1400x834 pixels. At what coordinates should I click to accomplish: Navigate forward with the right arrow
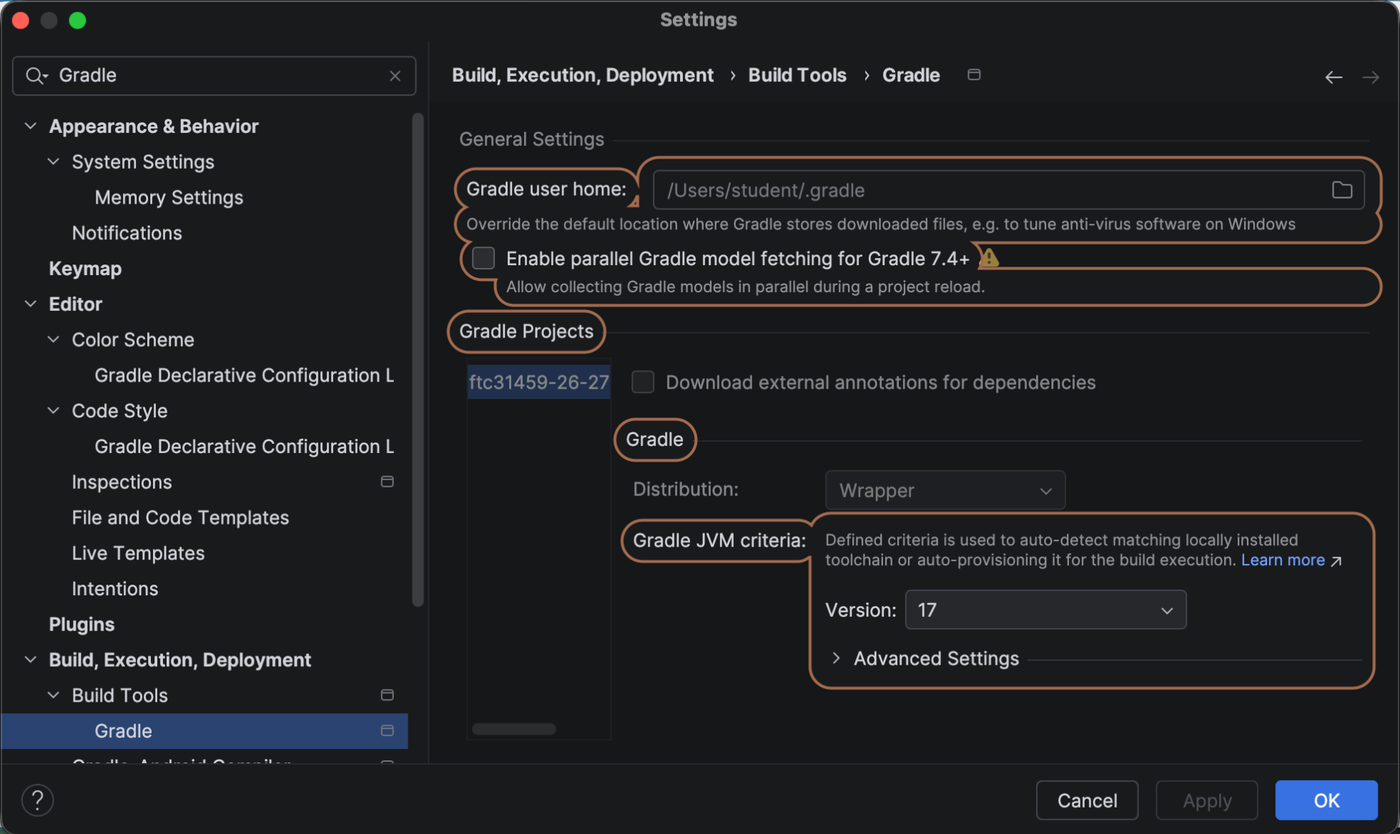1371,77
